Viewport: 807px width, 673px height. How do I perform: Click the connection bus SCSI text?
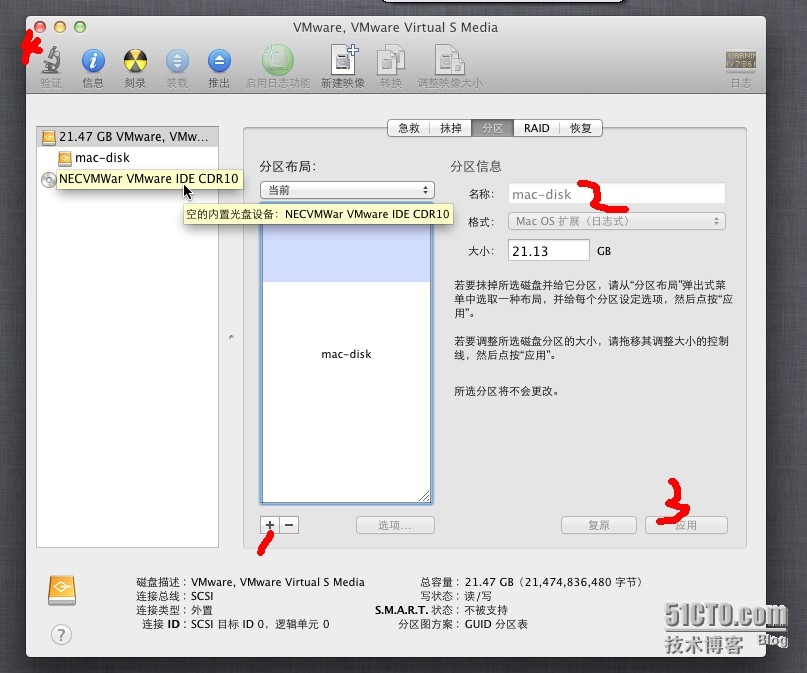(x=202, y=596)
